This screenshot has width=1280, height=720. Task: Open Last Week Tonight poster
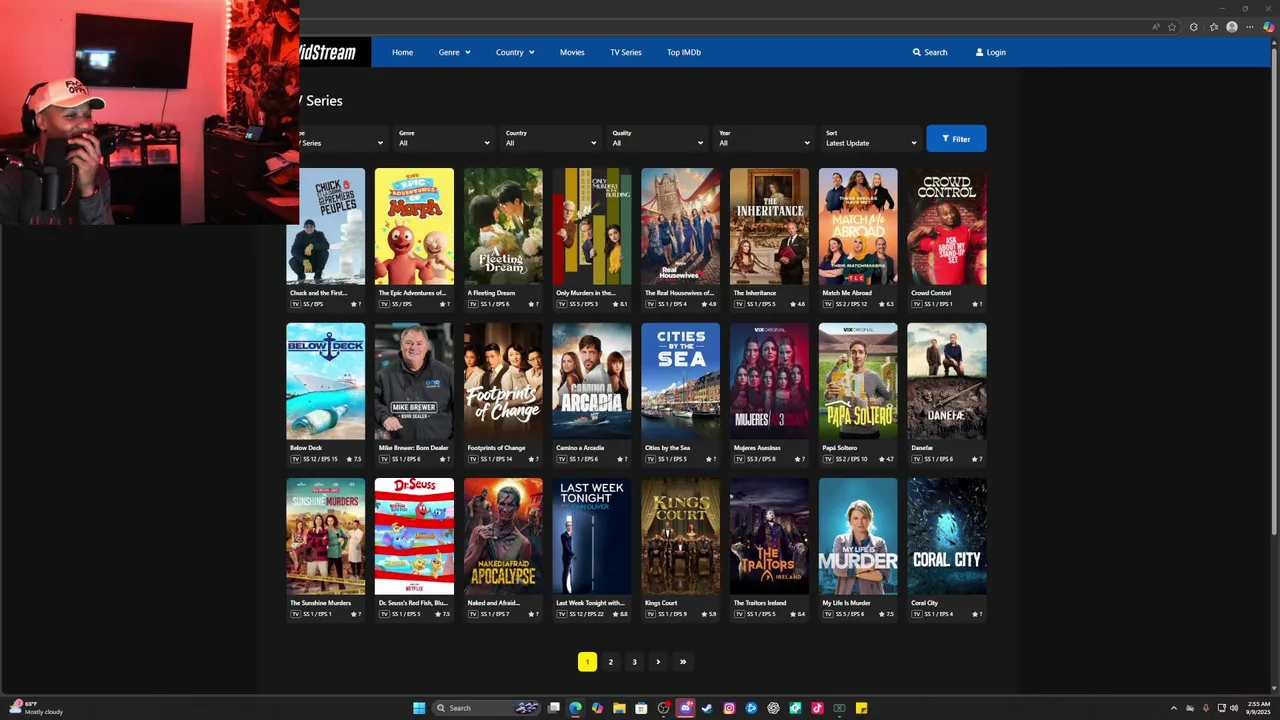(x=591, y=536)
